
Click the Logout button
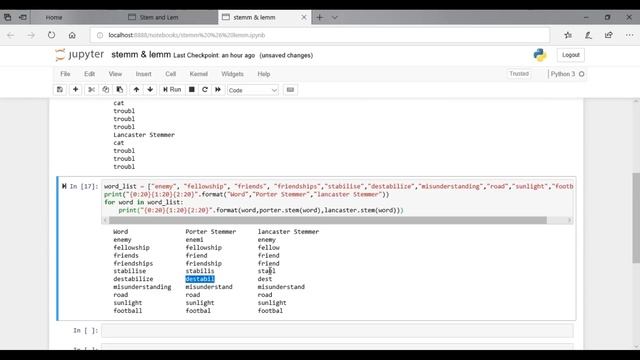point(570,55)
